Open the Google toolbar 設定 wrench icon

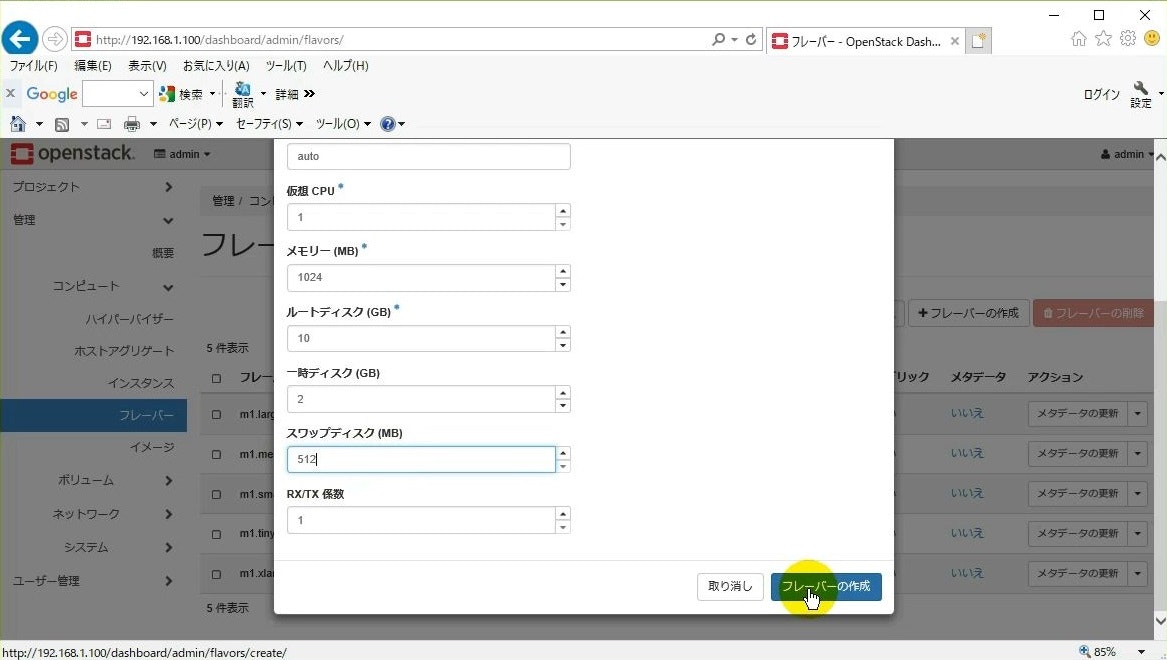(1141, 95)
